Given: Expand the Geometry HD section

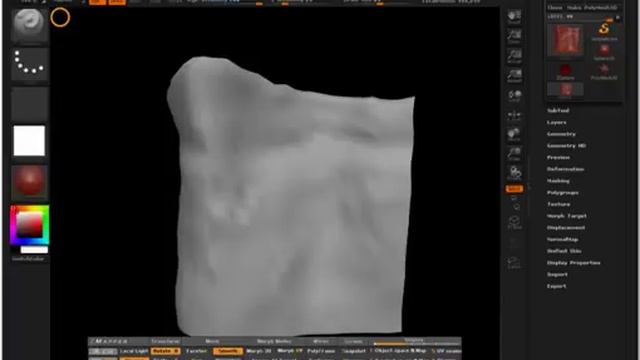Looking at the screenshot, I should 566,146.
